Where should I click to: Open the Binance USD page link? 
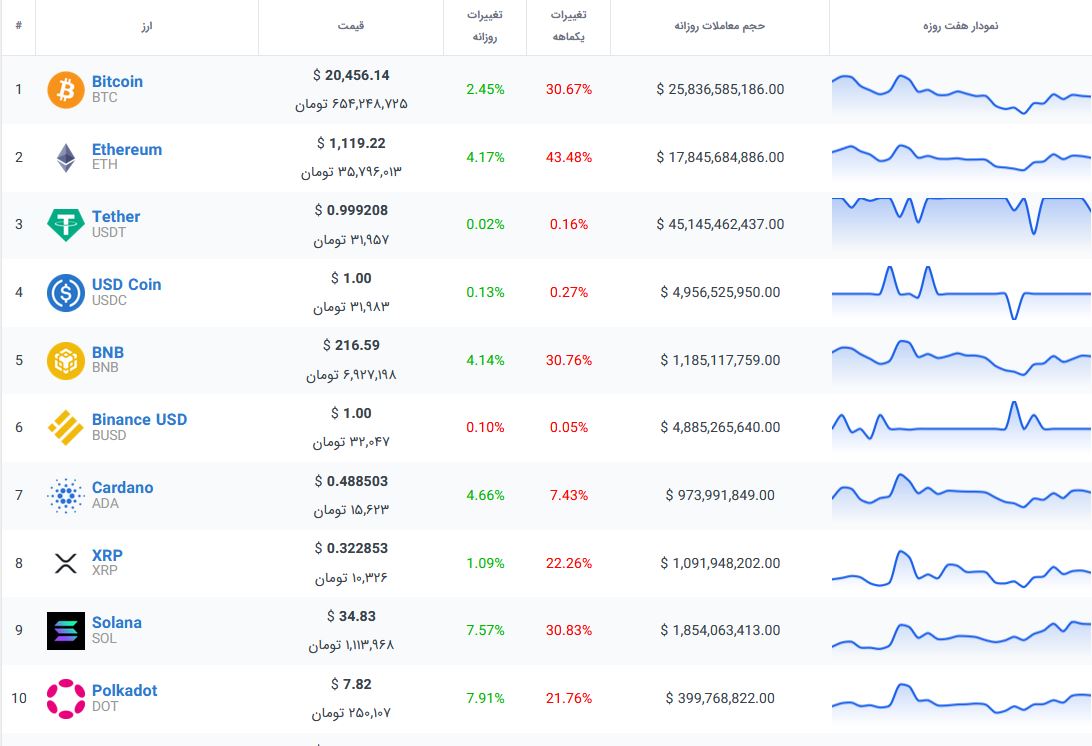click(139, 419)
